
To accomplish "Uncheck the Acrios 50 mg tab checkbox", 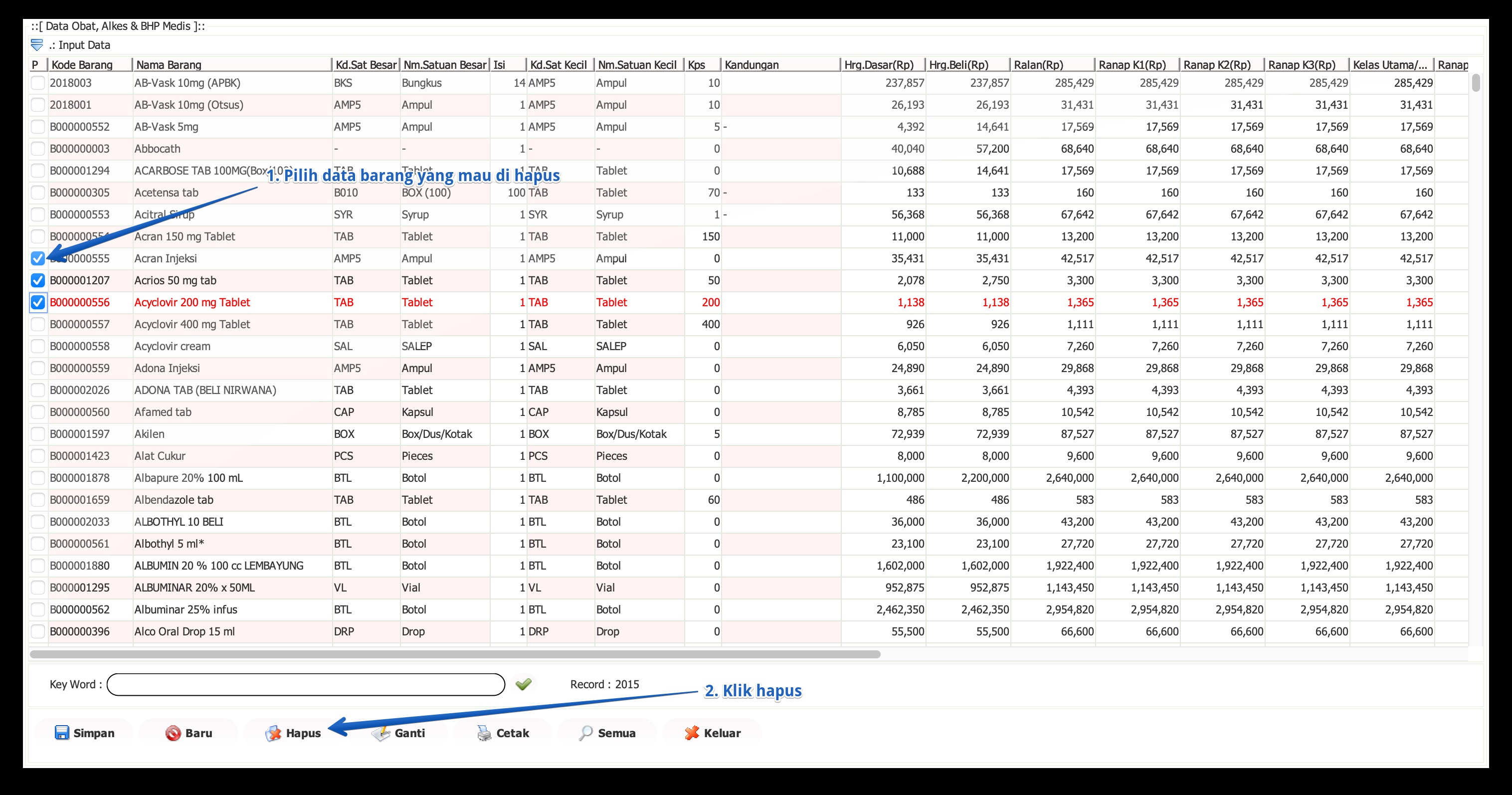I will point(37,280).
